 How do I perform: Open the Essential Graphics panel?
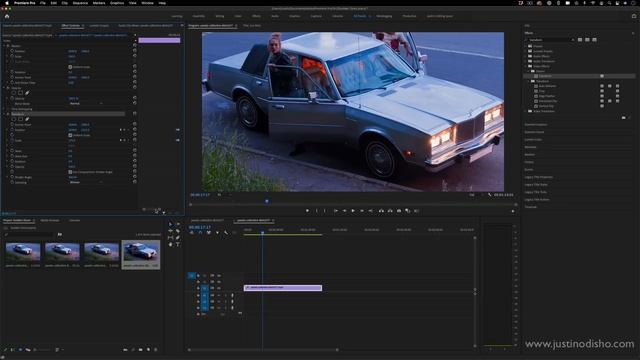[x=536, y=124]
